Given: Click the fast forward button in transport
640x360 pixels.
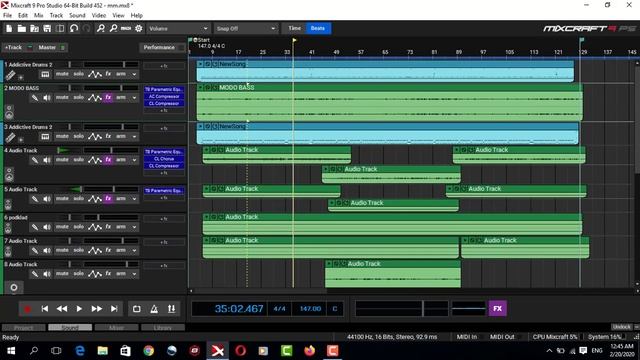Looking at the screenshot, I should pos(97,309).
